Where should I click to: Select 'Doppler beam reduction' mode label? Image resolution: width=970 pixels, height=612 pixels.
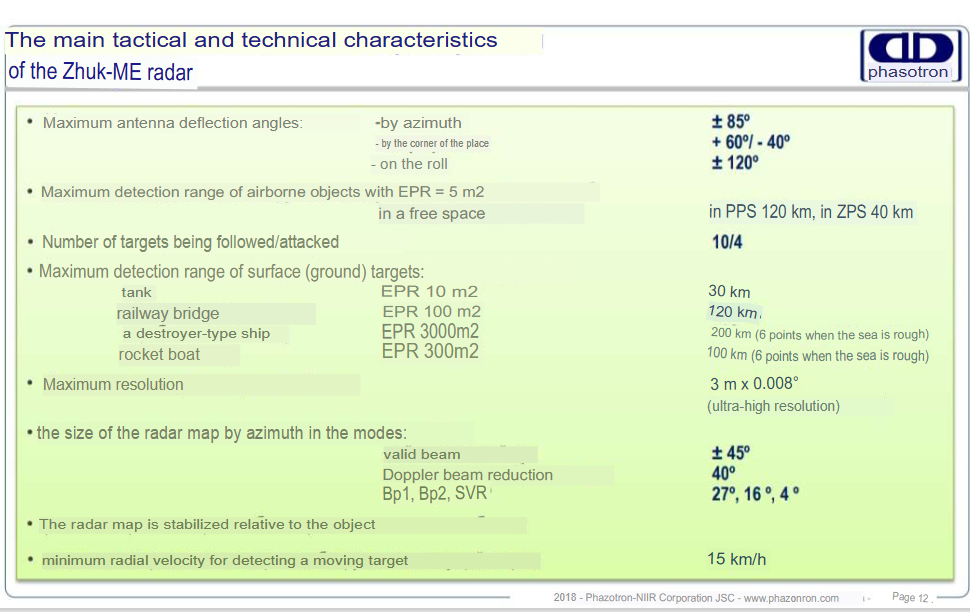468,475
